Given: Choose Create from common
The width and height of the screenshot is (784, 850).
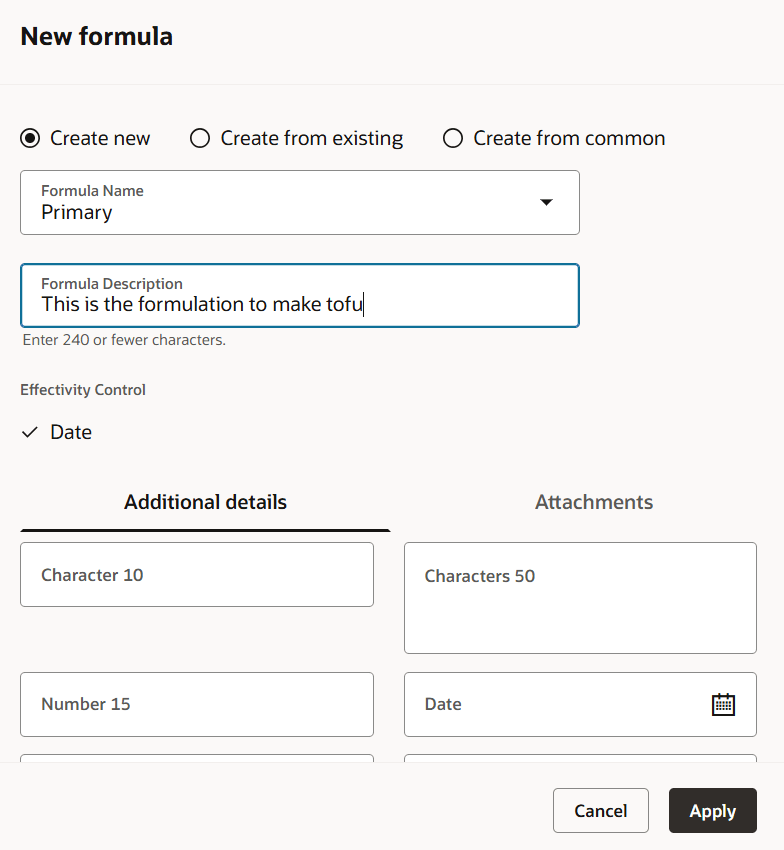Looking at the screenshot, I should point(452,137).
